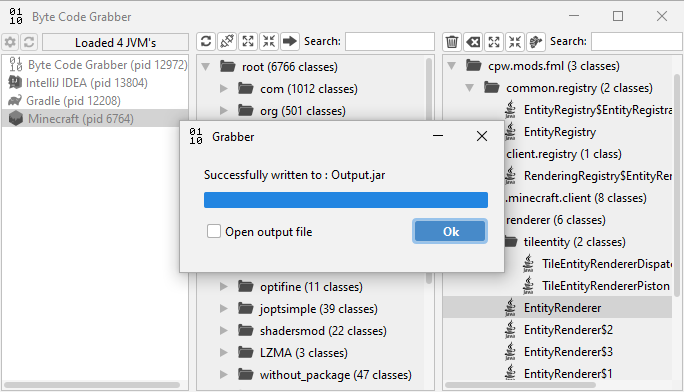Click the LZMA folder icon
Screen dimensions: 684x392
[246, 352]
